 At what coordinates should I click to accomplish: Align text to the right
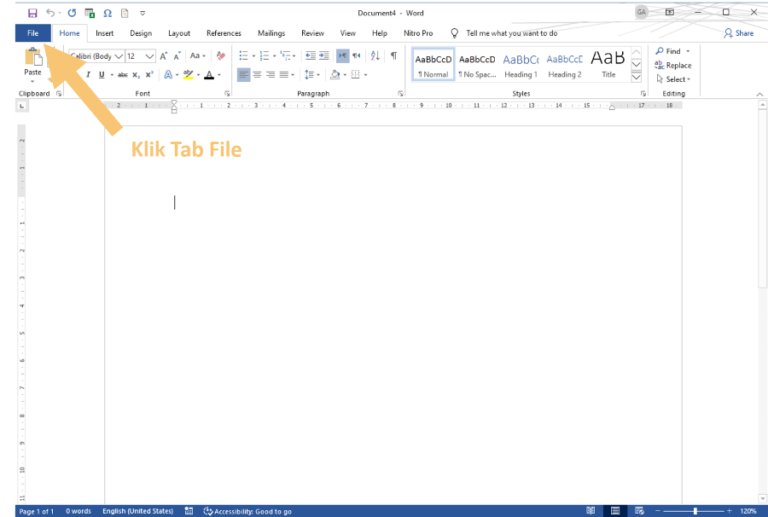[270, 75]
